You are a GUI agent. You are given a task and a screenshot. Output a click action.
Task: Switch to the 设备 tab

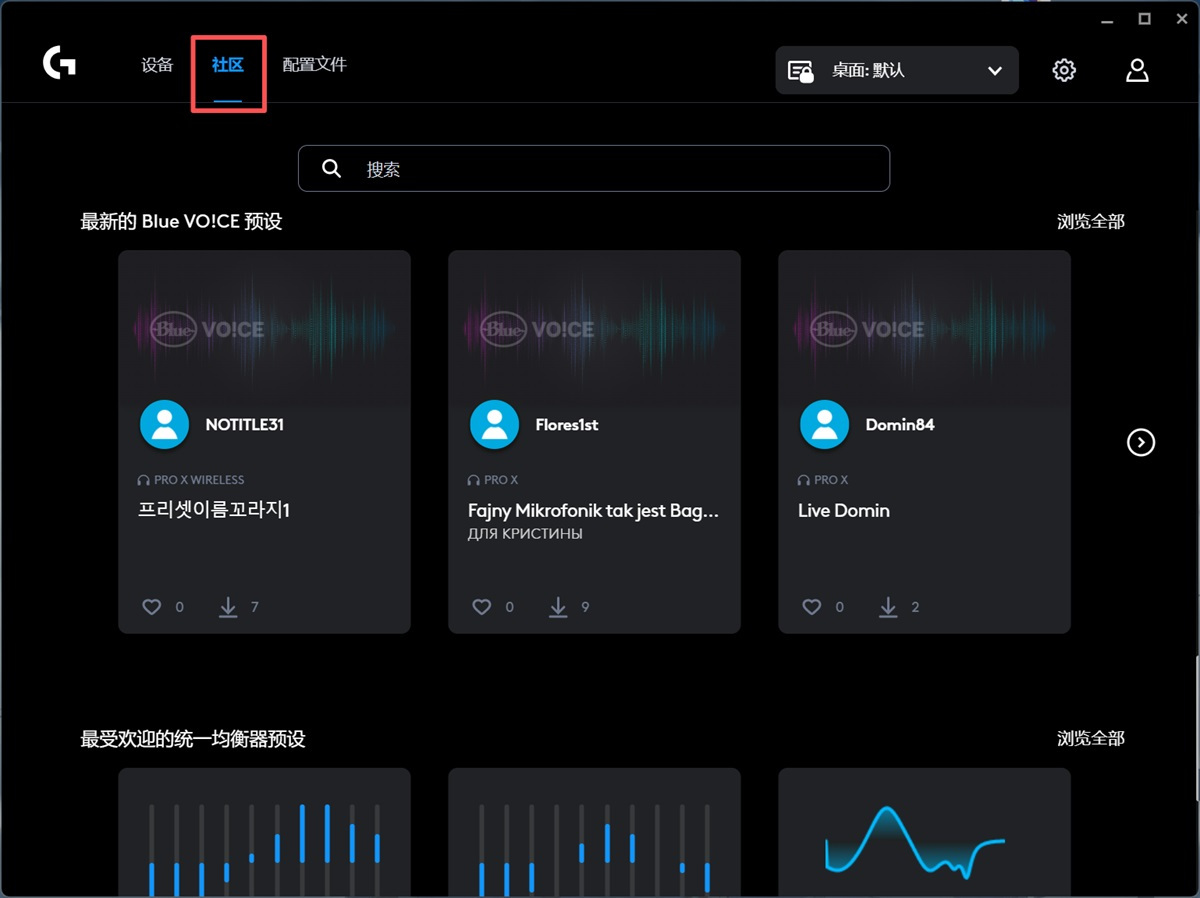tap(156, 63)
